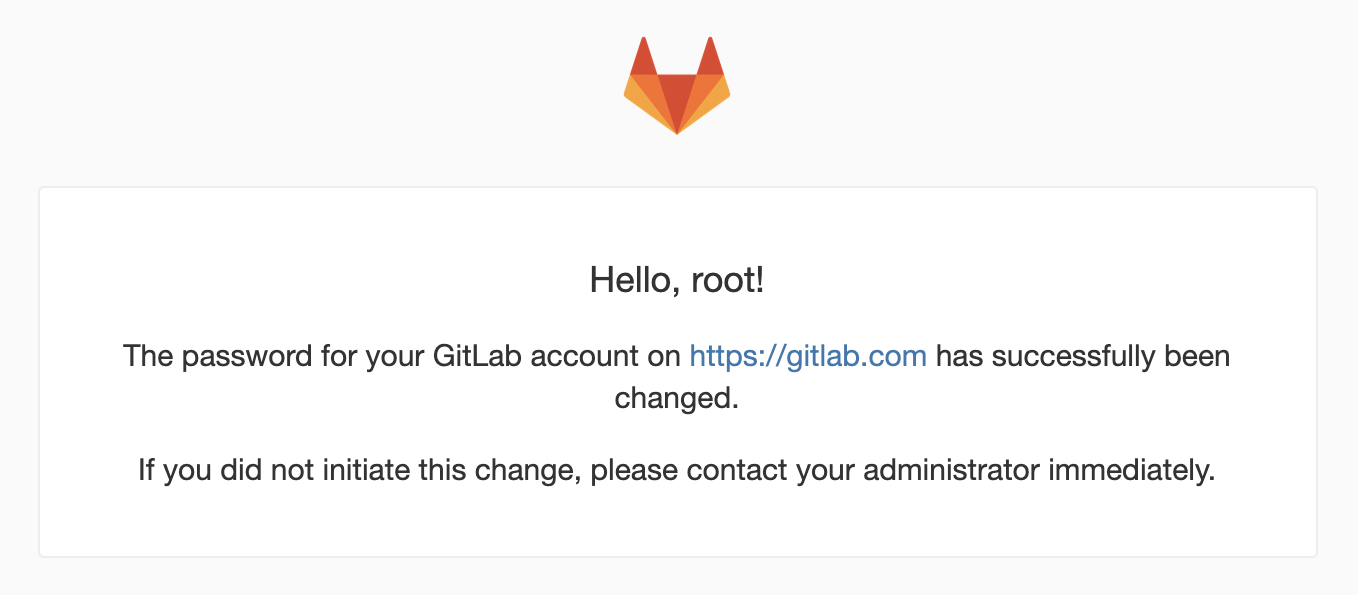Image resolution: width=1358 pixels, height=595 pixels.
Task: Click the "Hello, root!" heading
Action: pyautogui.click(x=677, y=280)
